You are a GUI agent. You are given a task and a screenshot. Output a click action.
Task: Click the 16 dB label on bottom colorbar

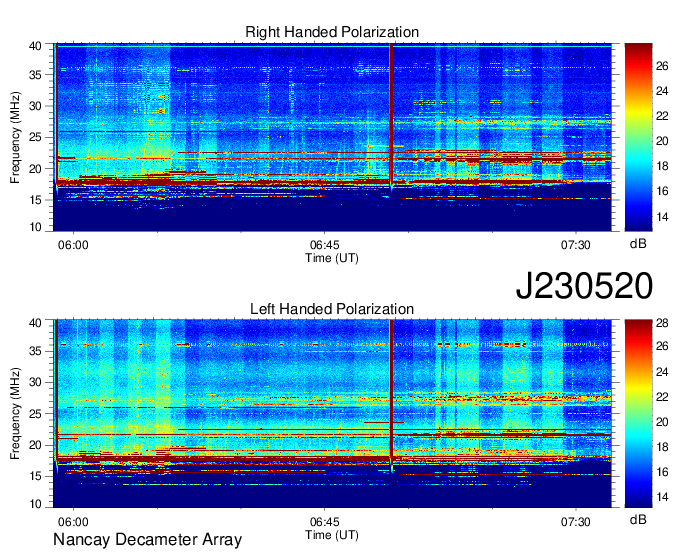coord(662,472)
